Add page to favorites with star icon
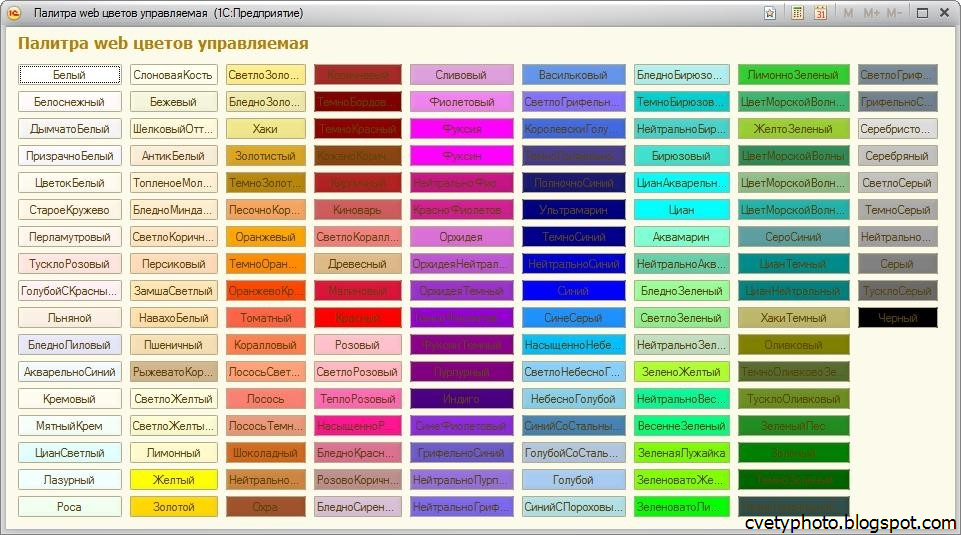 pyautogui.click(x=770, y=13)
